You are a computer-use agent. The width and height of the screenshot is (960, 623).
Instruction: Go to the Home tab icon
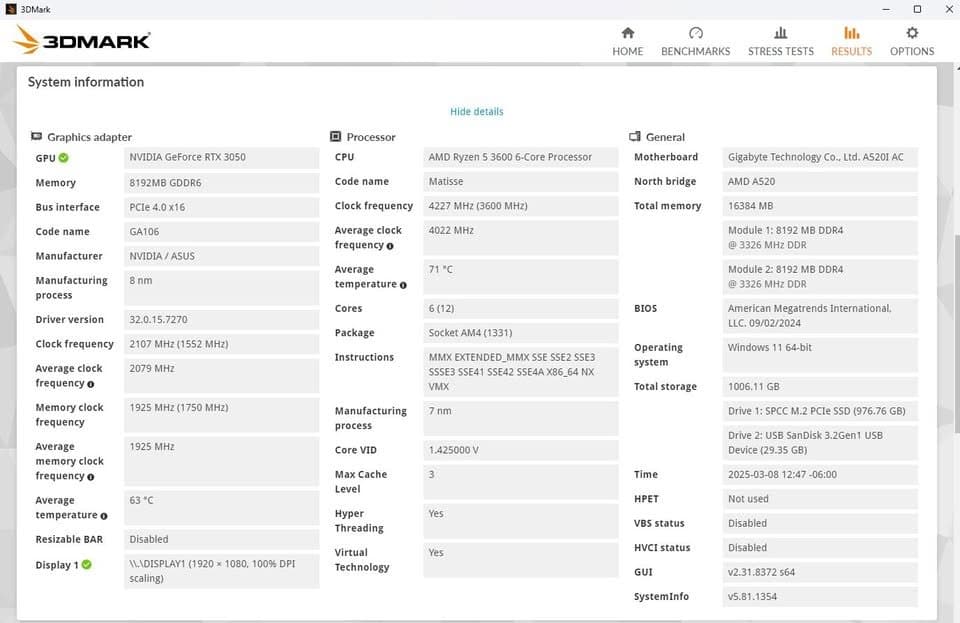[x=628, y=33]
